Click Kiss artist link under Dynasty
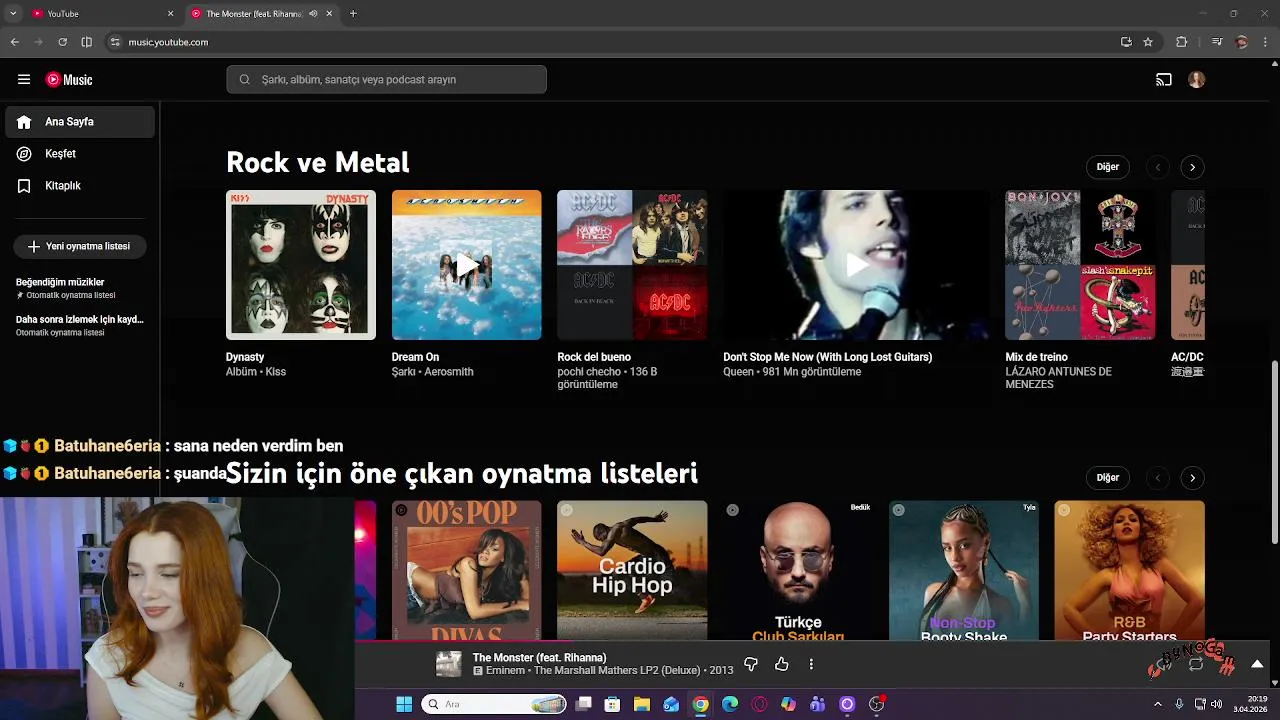This screenshot has height=720, width=1280. [x=276, y=372]
